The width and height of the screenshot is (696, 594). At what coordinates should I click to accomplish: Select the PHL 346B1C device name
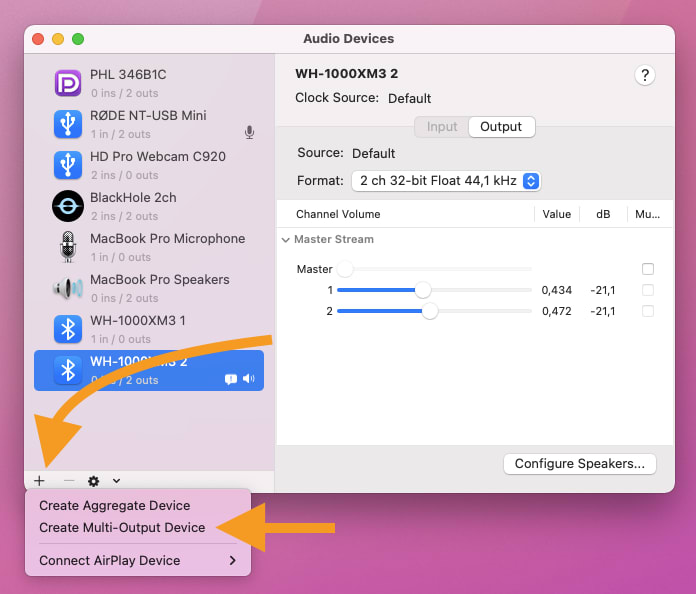(x=128, y=75)
